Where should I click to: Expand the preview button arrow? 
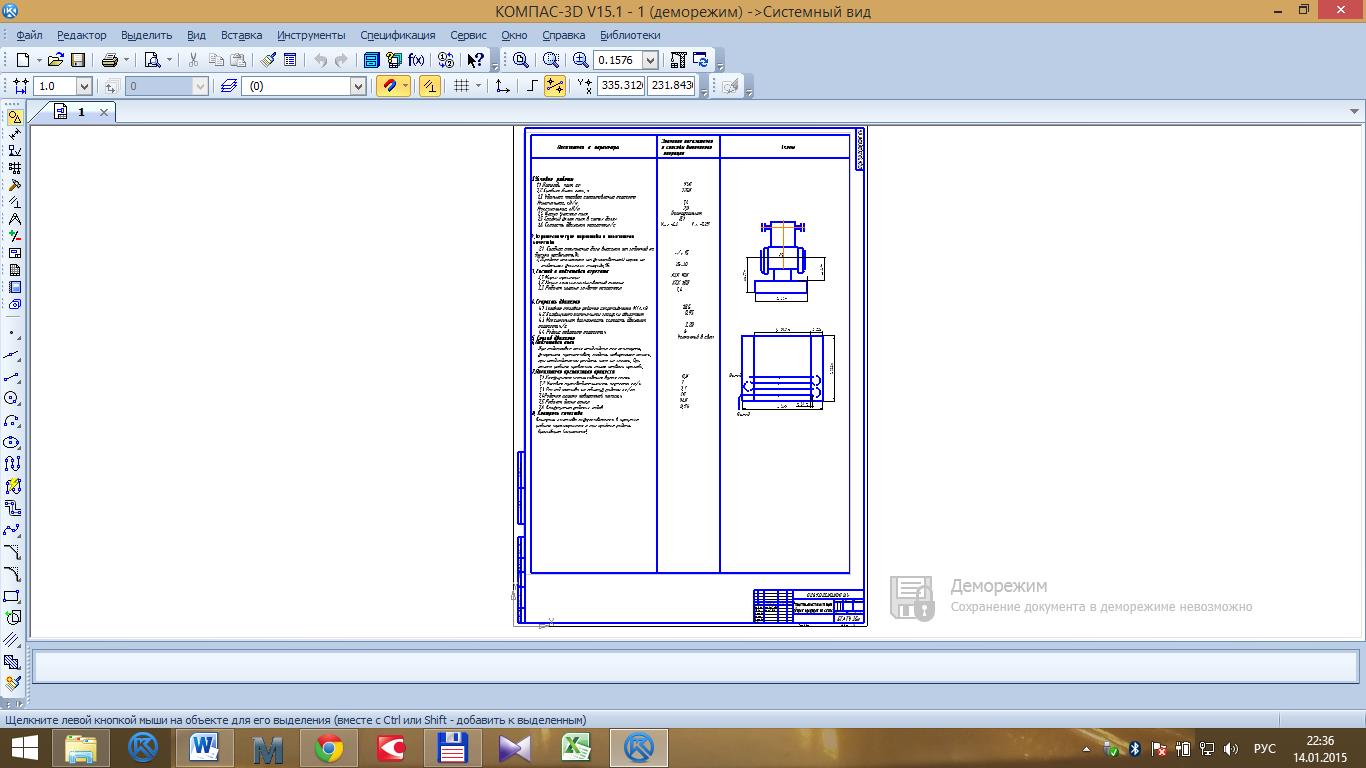click(168, 60)
